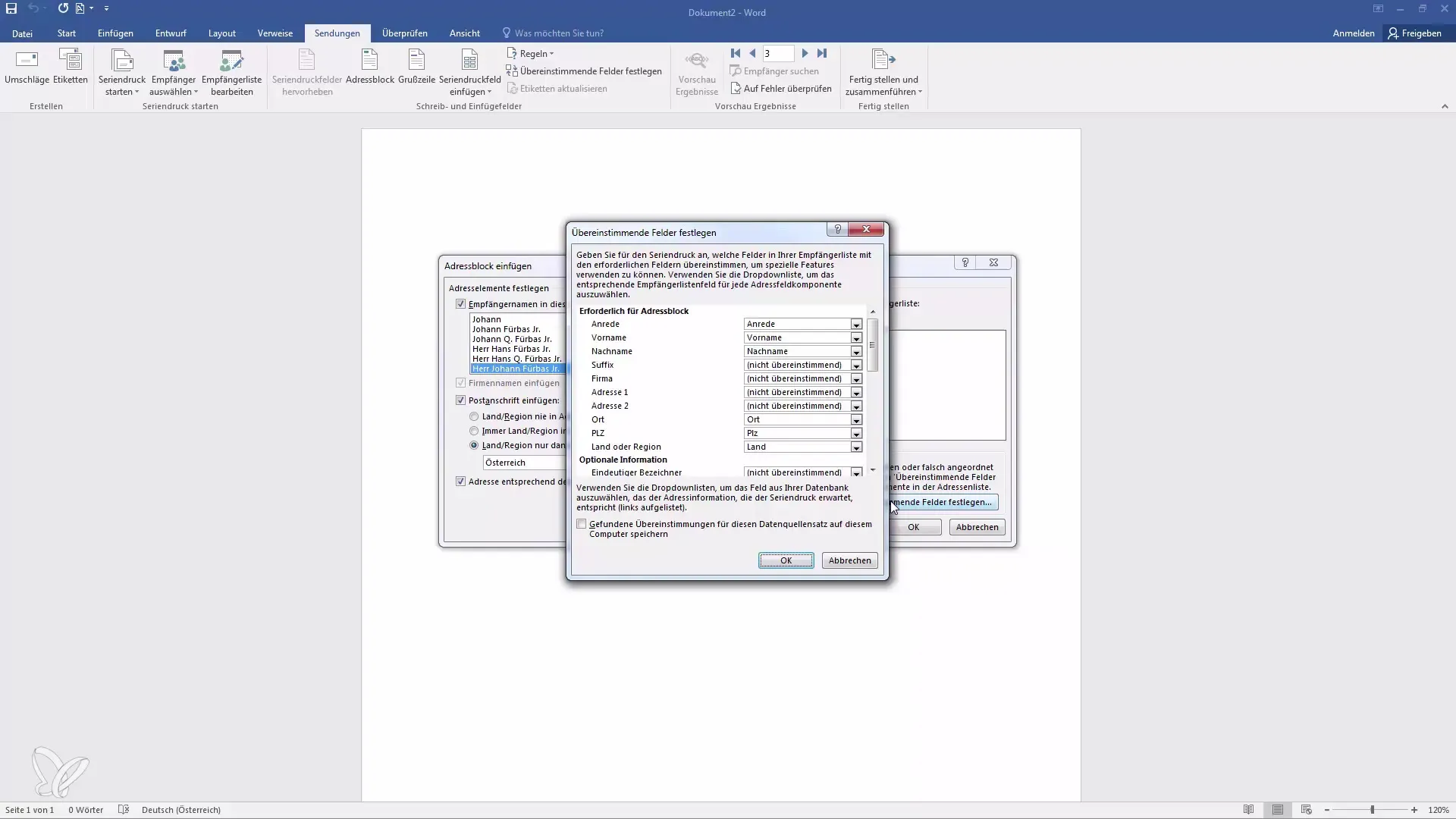Go to previous record arrow

pos(752,53)
